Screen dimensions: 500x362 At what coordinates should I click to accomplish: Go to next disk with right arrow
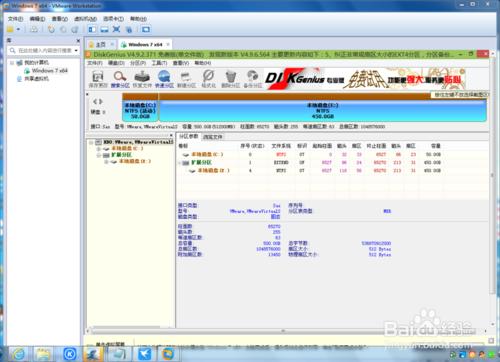pyautogui.click(x=100, y=101)
